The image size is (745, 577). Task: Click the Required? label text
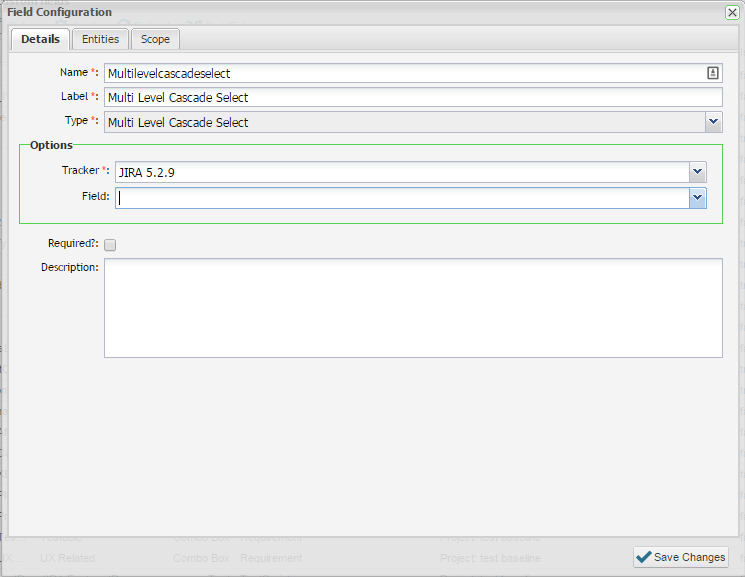[72, 243]
